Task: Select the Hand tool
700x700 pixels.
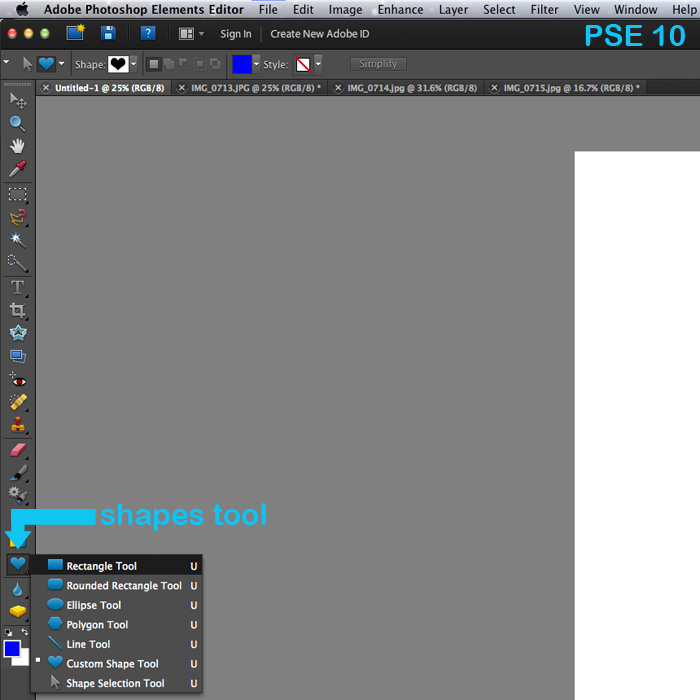Action: [17, 146]
